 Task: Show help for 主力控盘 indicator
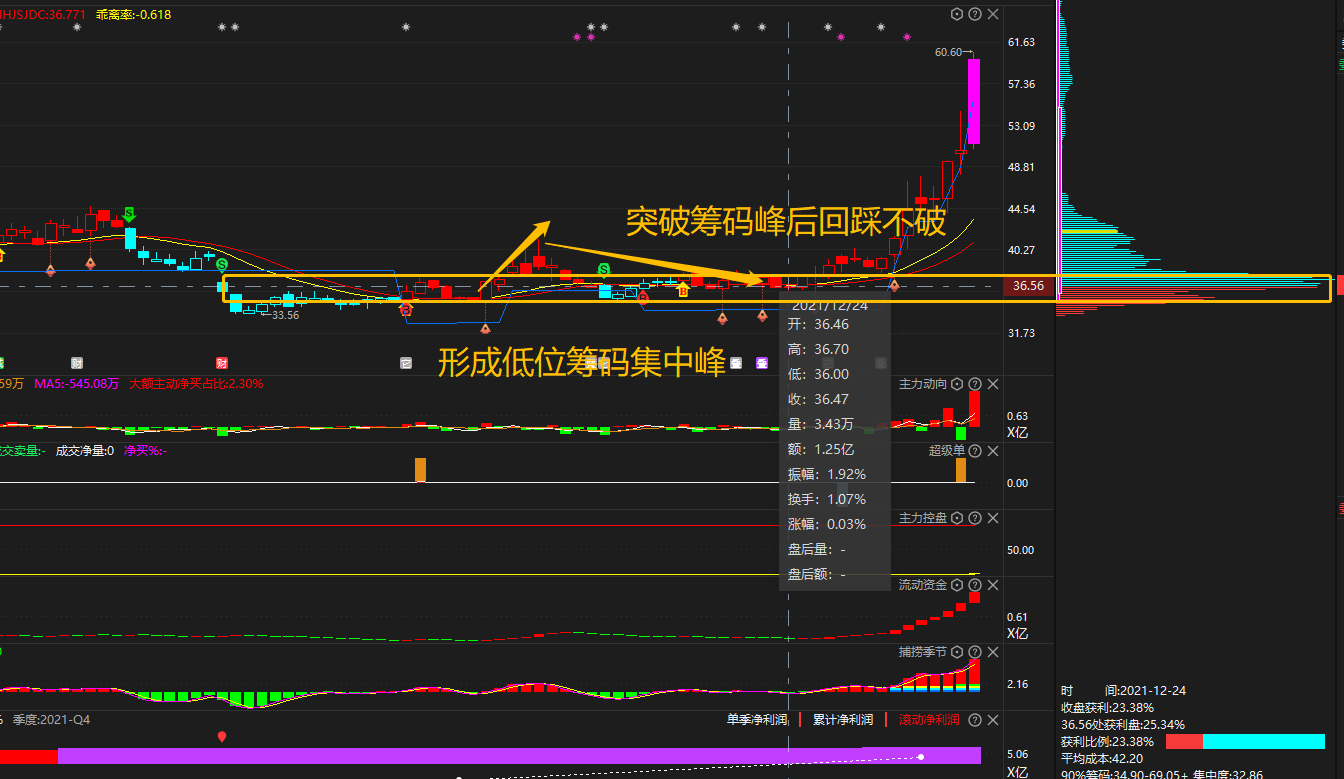tap(975, 518)
